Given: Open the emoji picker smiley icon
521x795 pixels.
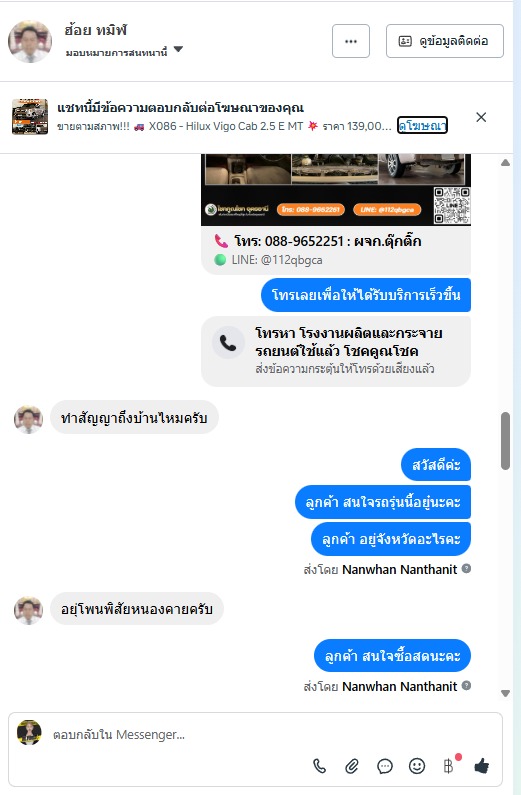Looking at the screenshot, I should [x=417, y=766].
